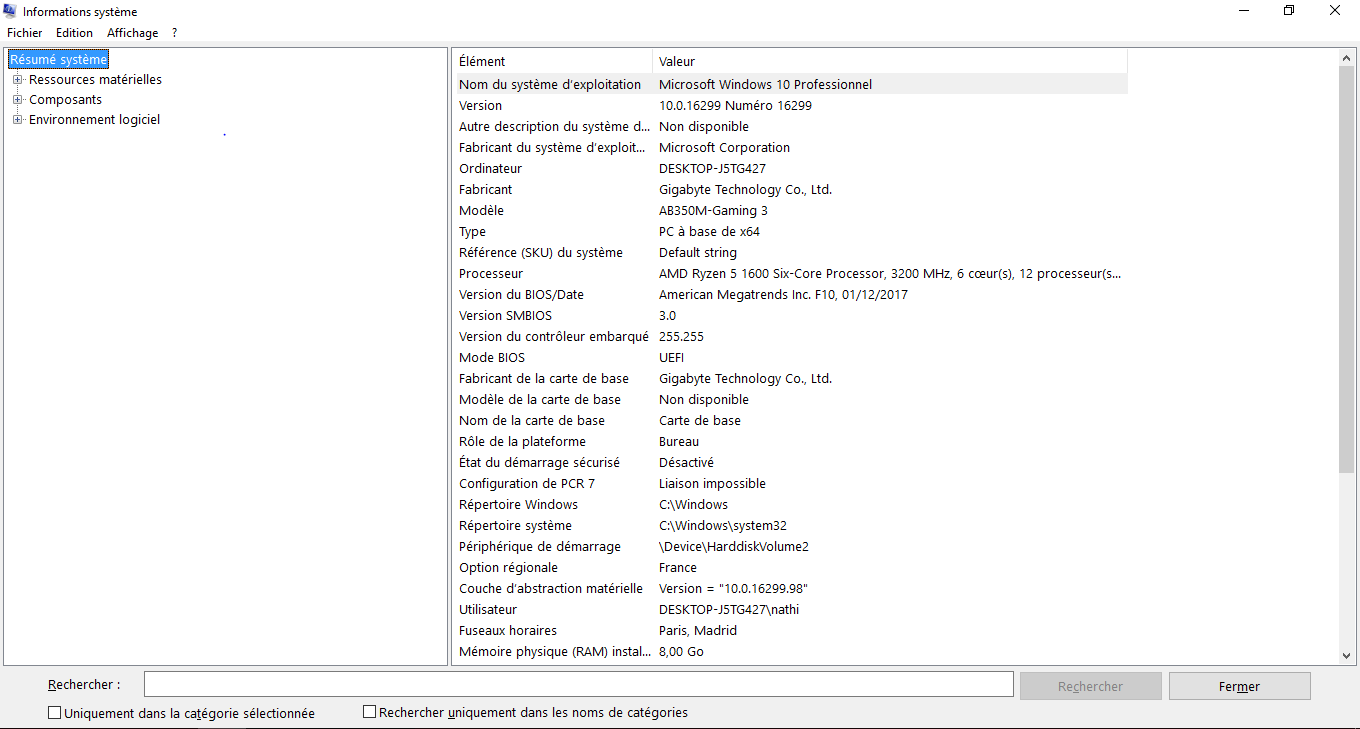This screenshot has width=1360, height=729.
Task: Click the value Bureau
Action: pyautogui.click(x=679, y=441)
